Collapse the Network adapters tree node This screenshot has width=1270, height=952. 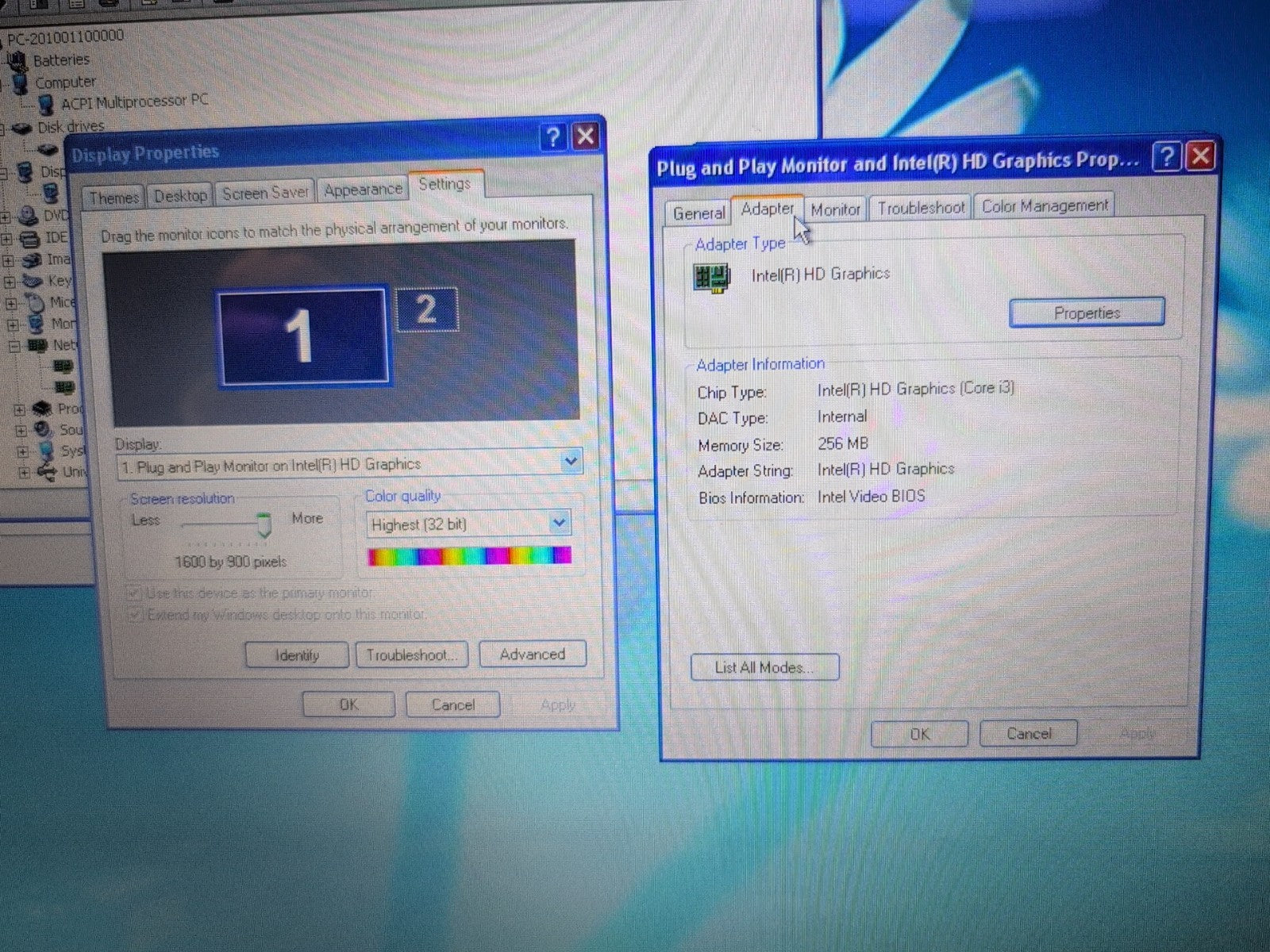(14, 346)
